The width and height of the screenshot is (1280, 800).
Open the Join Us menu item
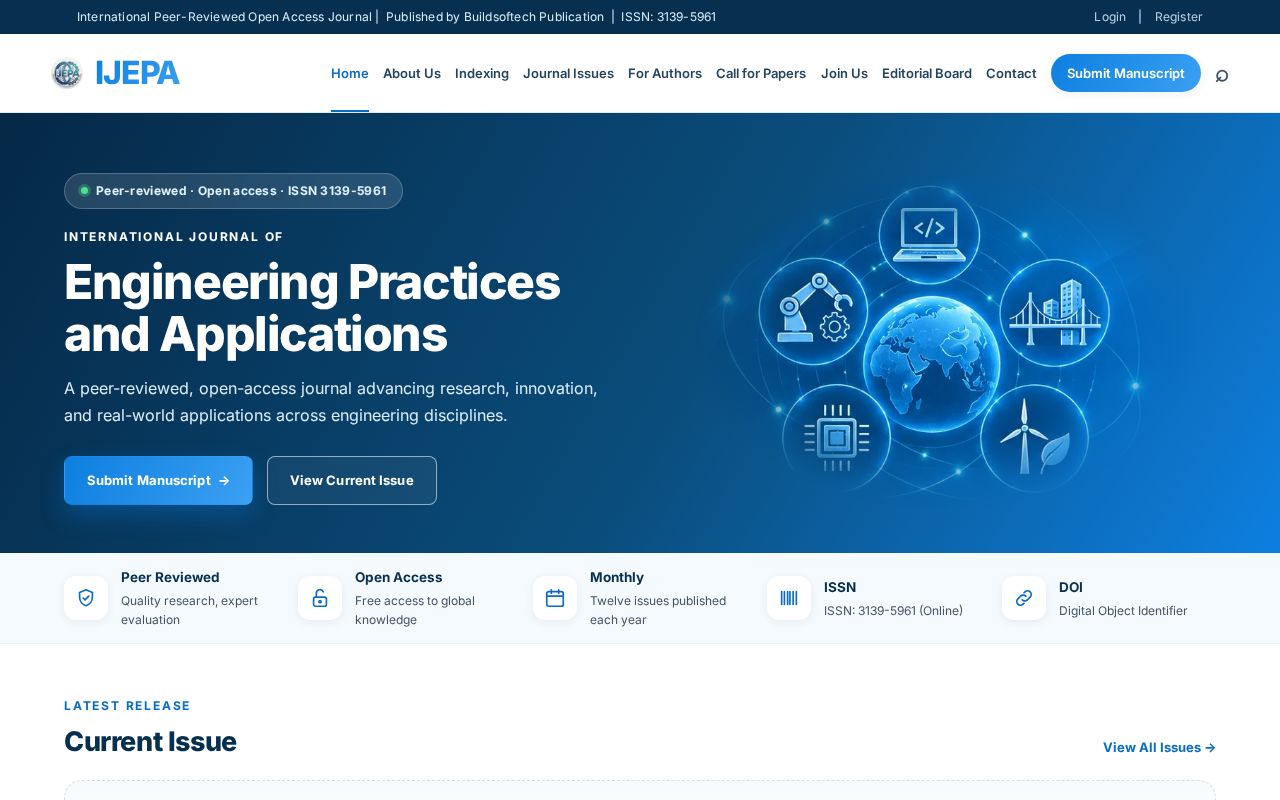(x=844, y=73)
